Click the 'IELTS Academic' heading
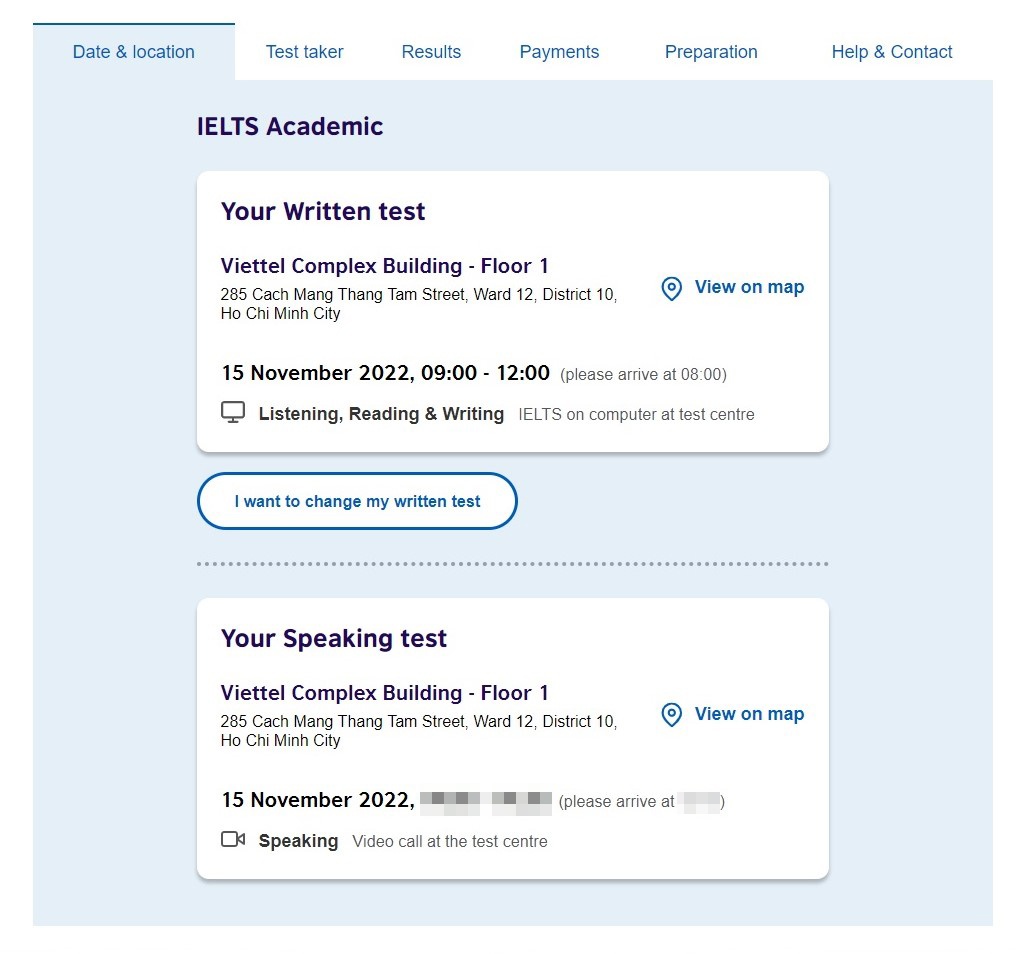The image size is (1028, 954). (x=290, y=126)
